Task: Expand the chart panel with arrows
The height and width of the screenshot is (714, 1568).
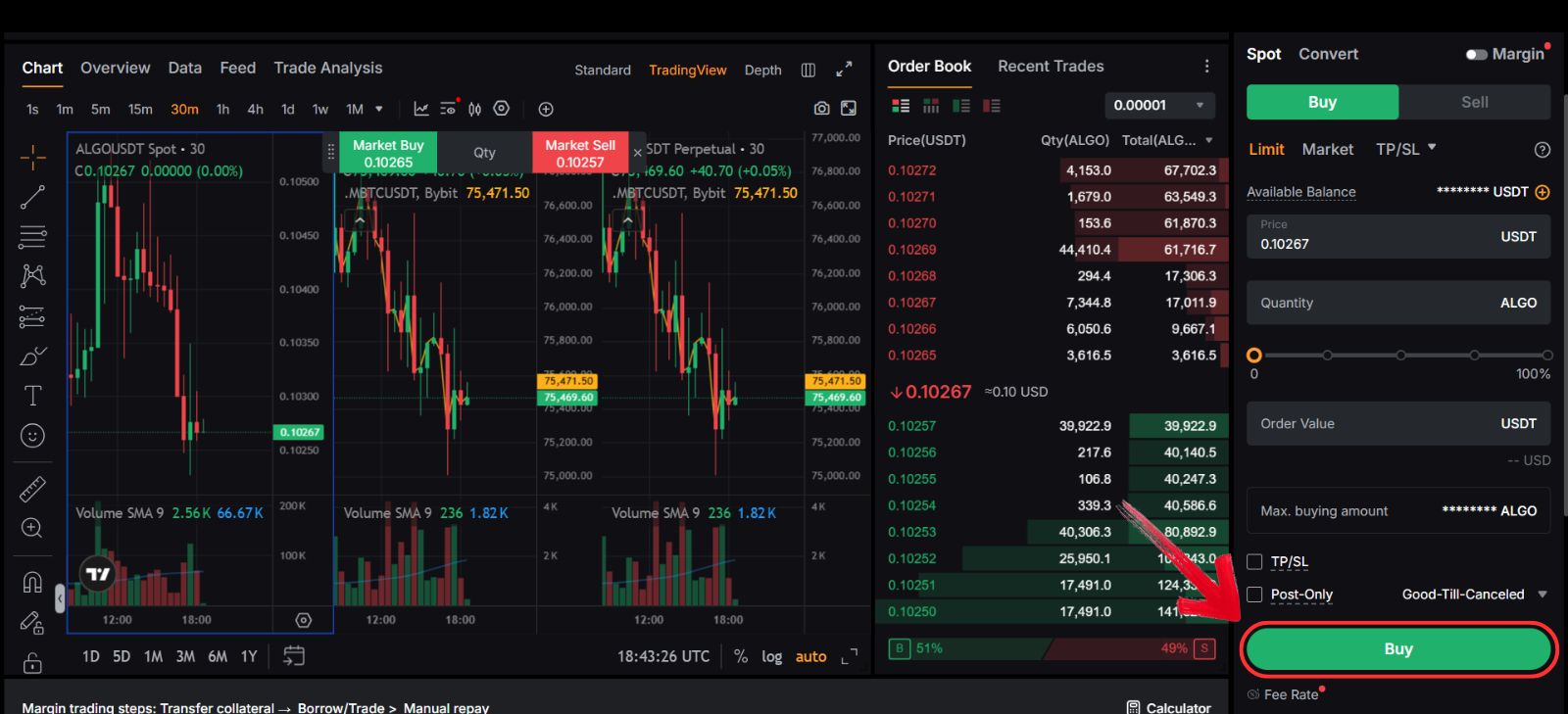Action: 844,70
